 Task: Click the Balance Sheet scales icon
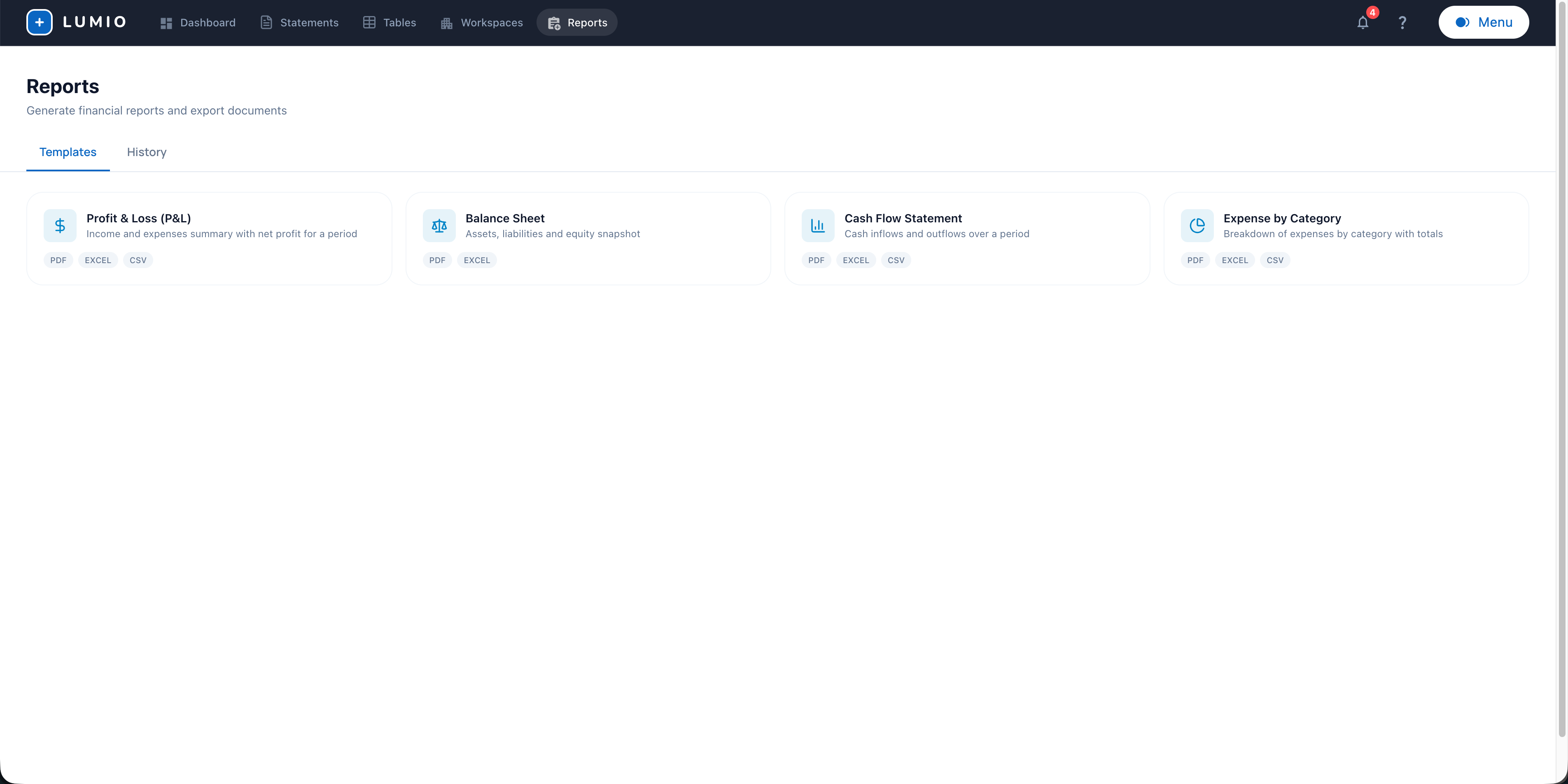[439, 226]
